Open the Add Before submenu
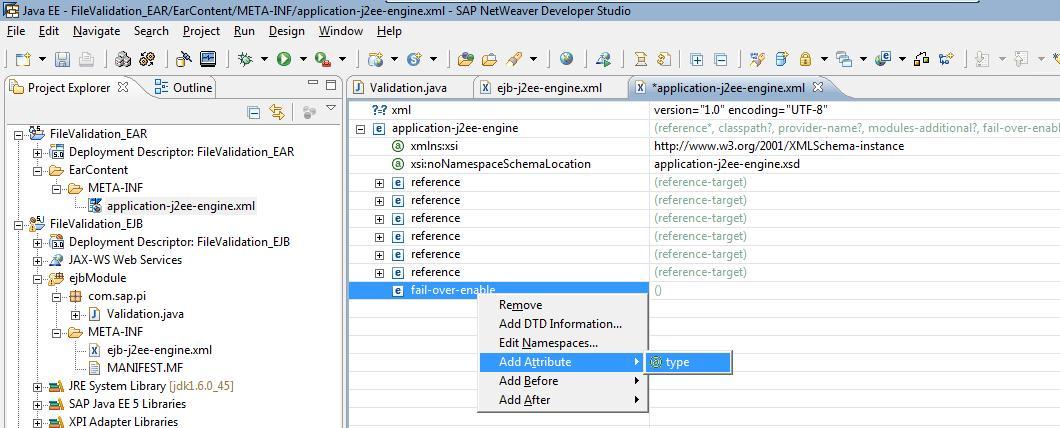 (x=562, y=381)
